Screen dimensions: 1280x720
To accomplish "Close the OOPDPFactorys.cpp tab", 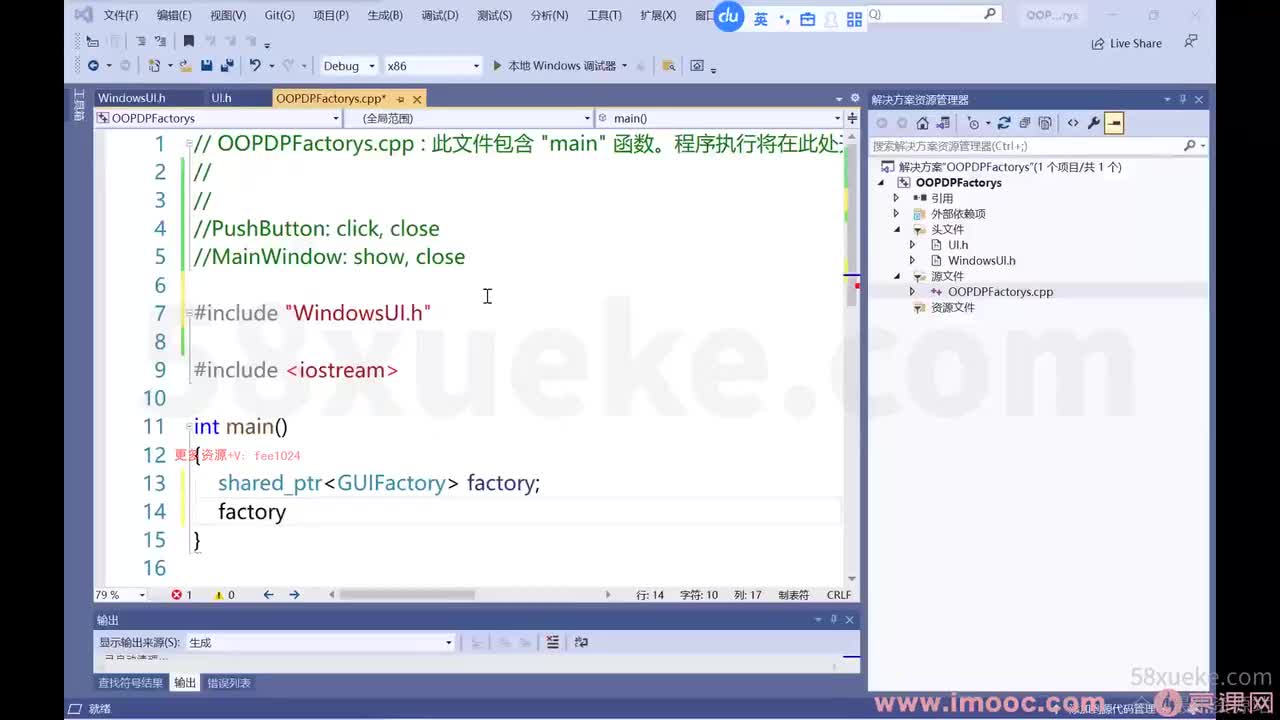I will [417, 99].
